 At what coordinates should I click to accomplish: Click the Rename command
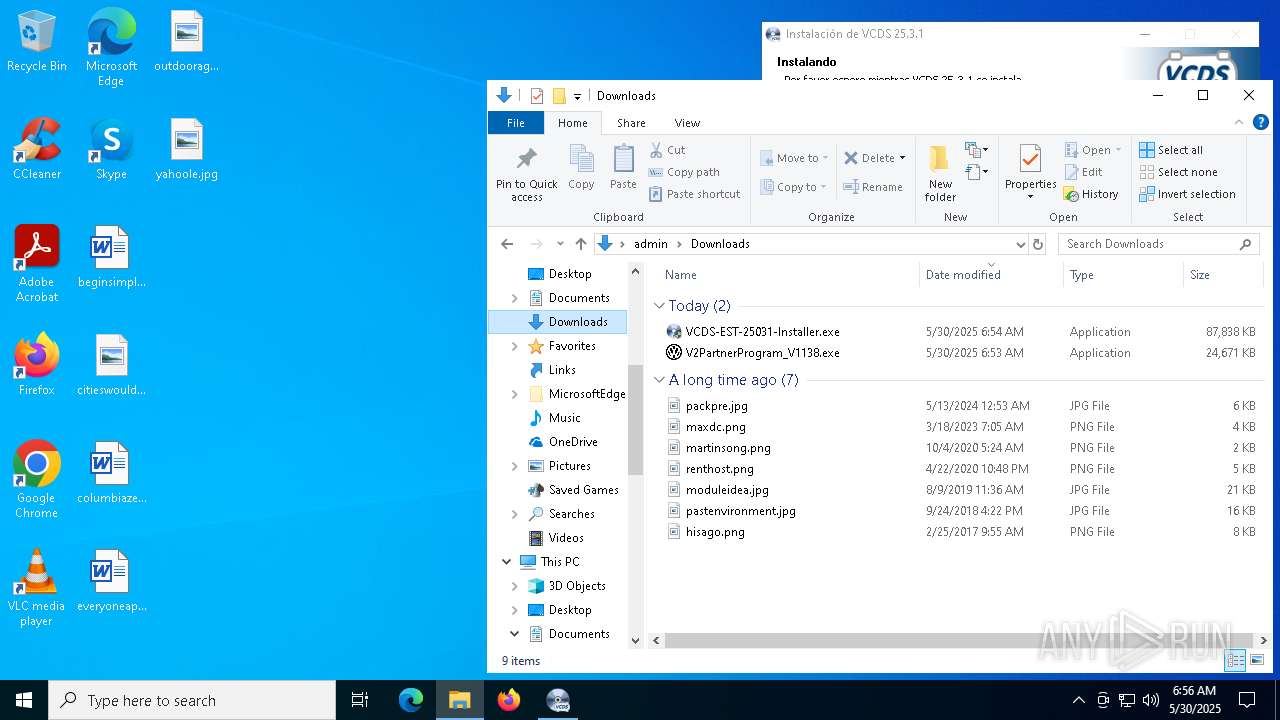tap(873, 187)
